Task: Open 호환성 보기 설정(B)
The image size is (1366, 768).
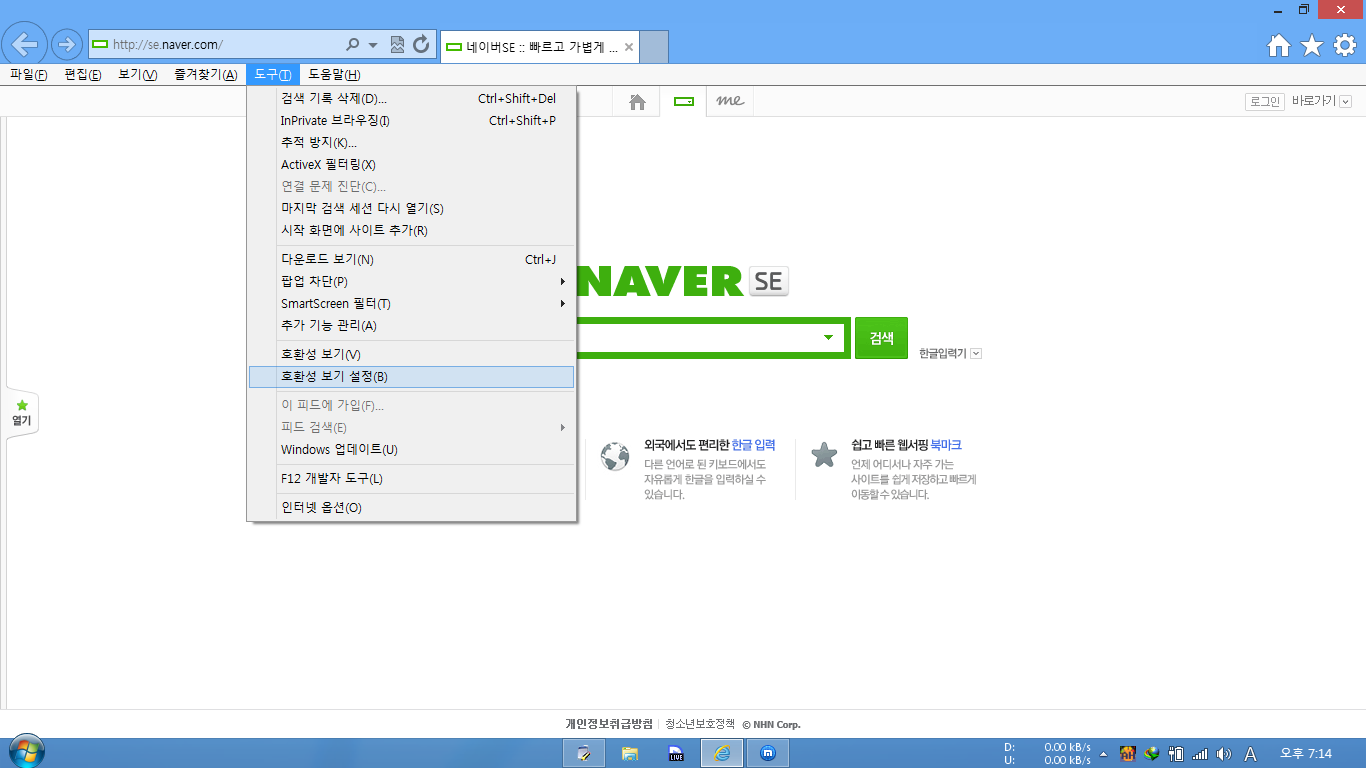Action: tap(412, 377)
